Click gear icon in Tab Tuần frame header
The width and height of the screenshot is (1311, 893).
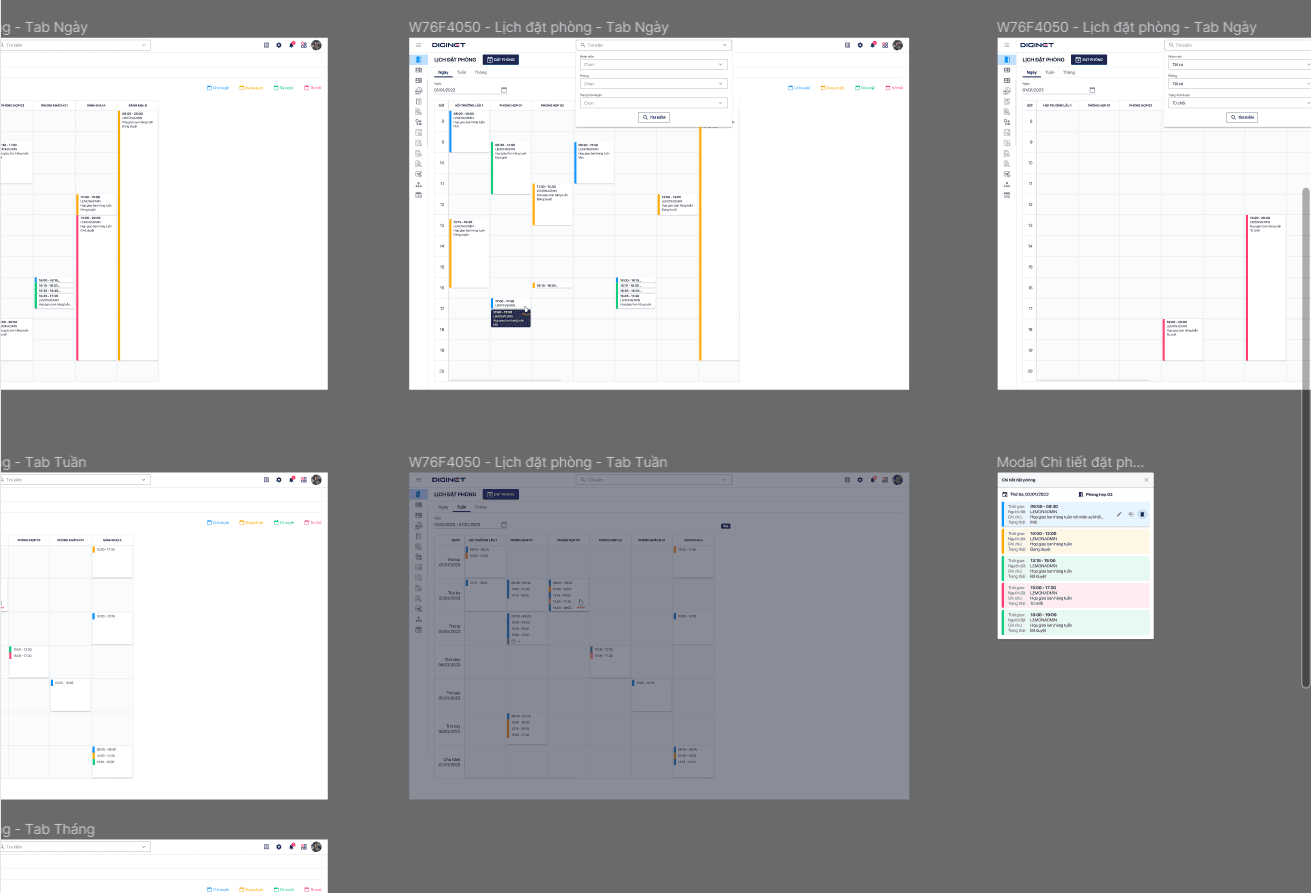[x=860, y=480]
